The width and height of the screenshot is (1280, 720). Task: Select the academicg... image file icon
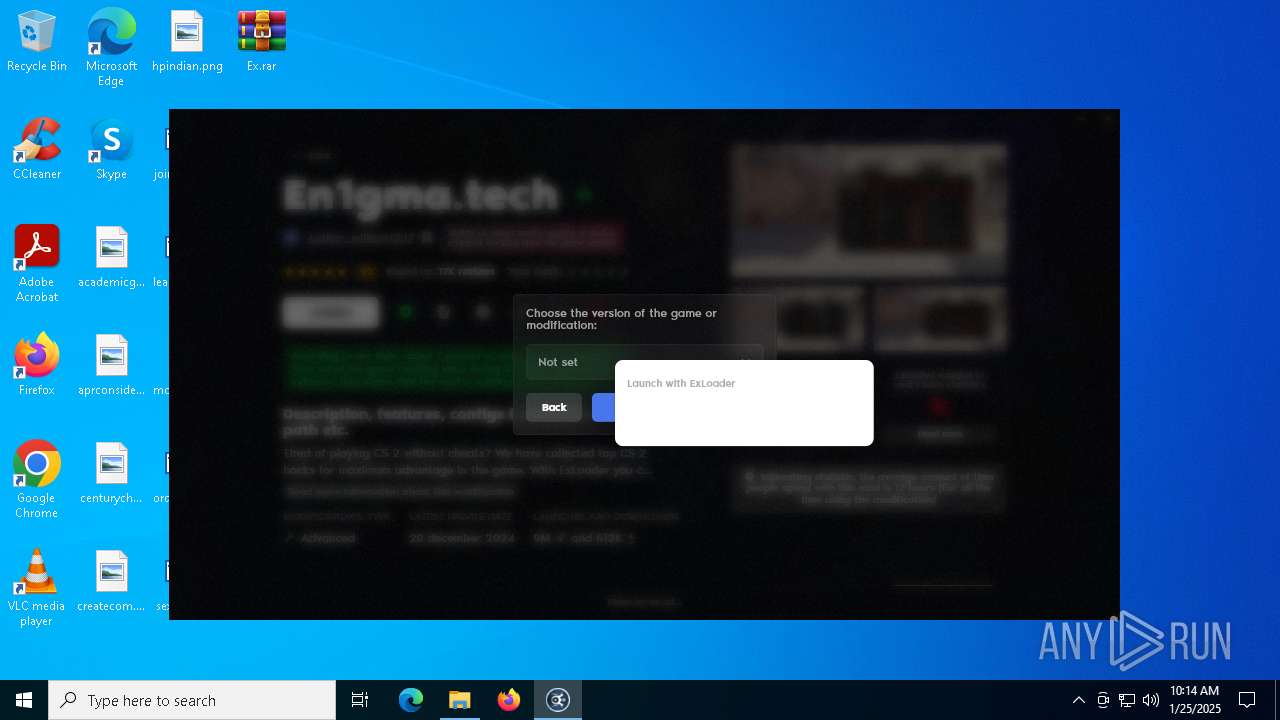[x=111, y=258]
